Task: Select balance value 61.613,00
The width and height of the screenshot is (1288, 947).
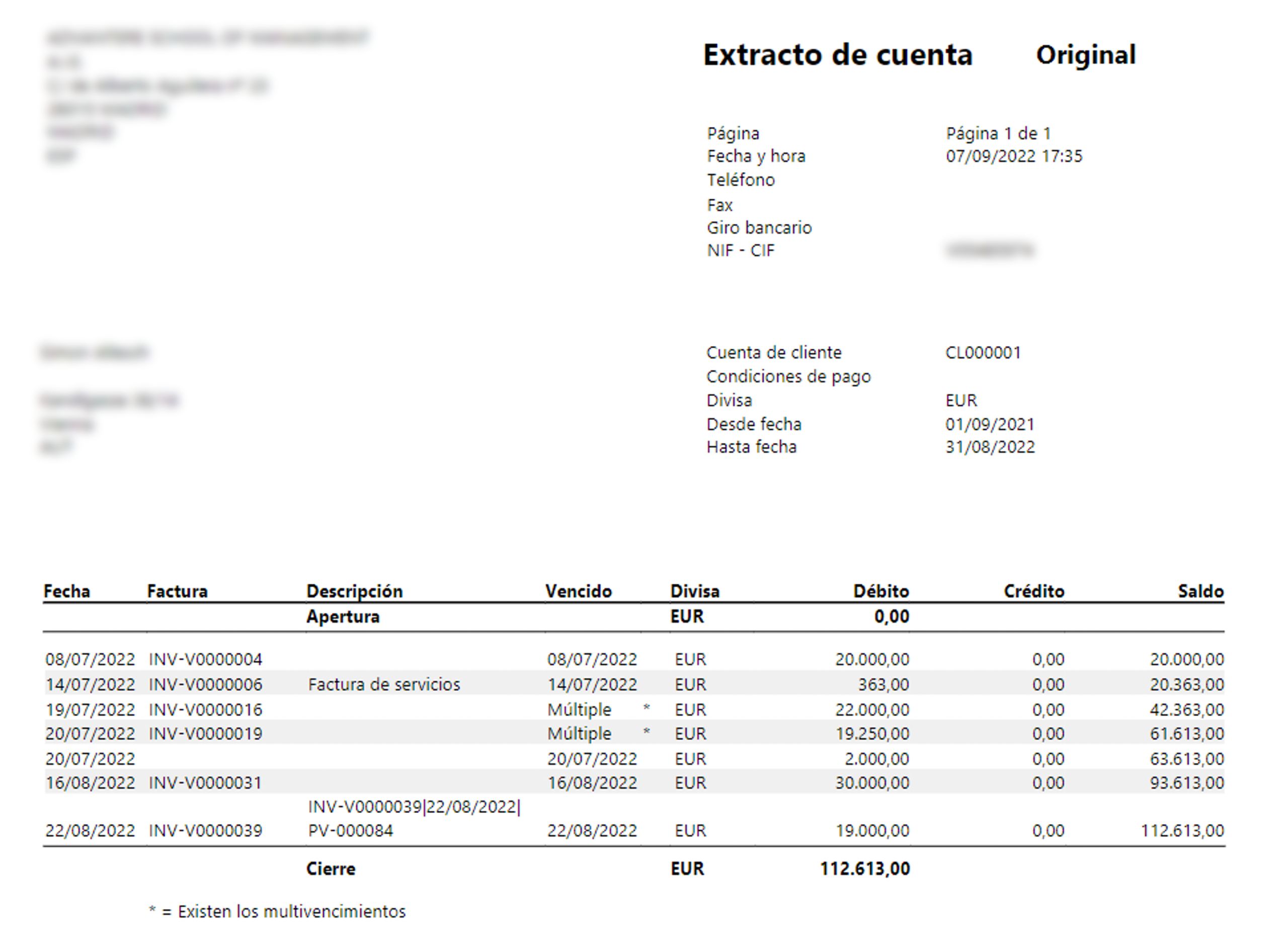Action: (1187, 734)
